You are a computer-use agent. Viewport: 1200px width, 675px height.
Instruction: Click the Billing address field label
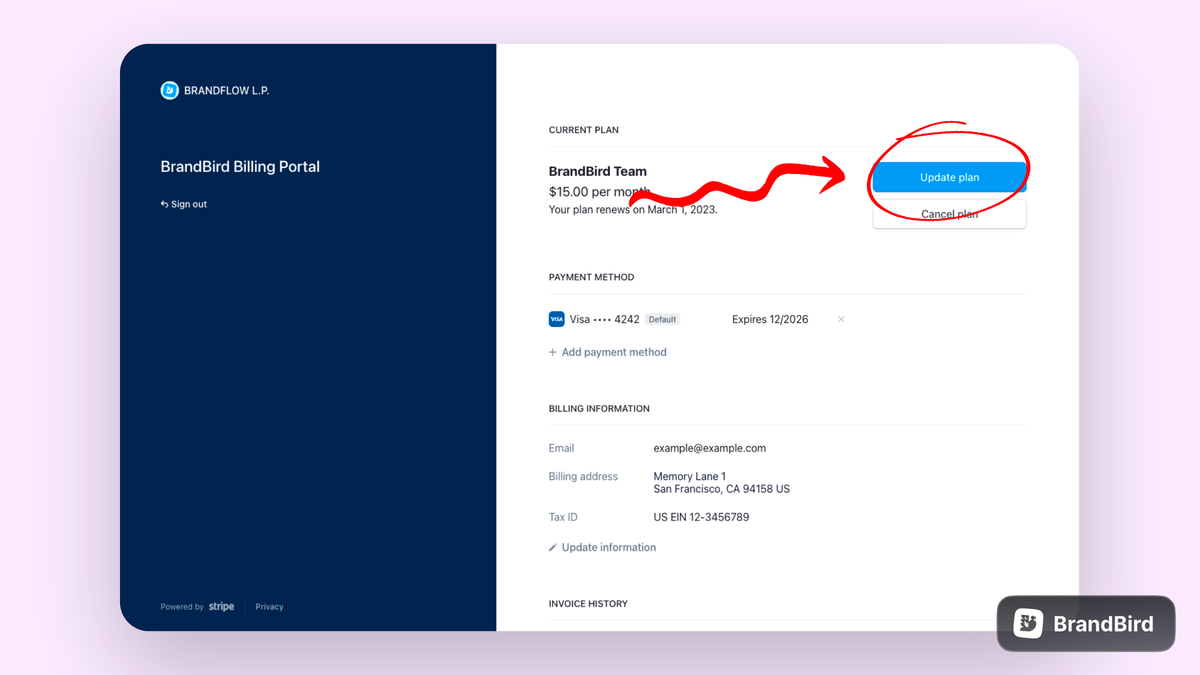(x=583, y=476)
